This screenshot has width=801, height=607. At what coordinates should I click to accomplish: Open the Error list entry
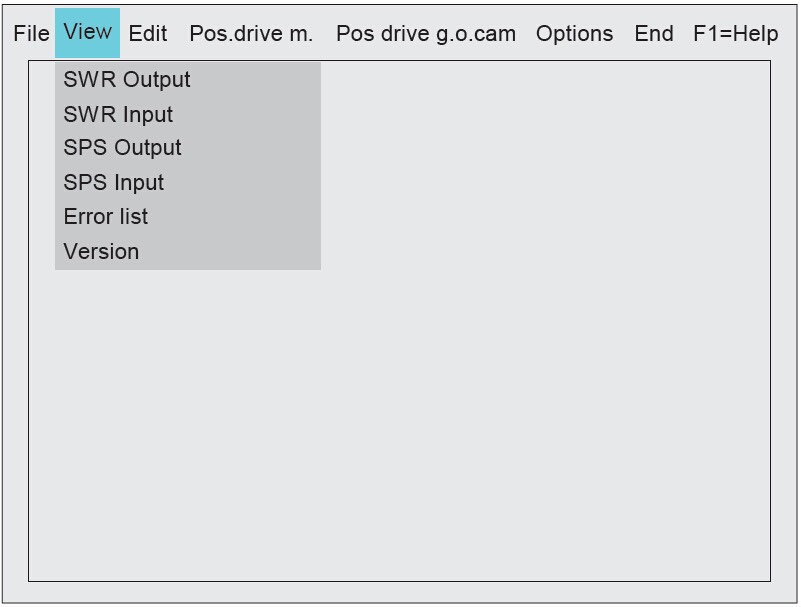187,217
